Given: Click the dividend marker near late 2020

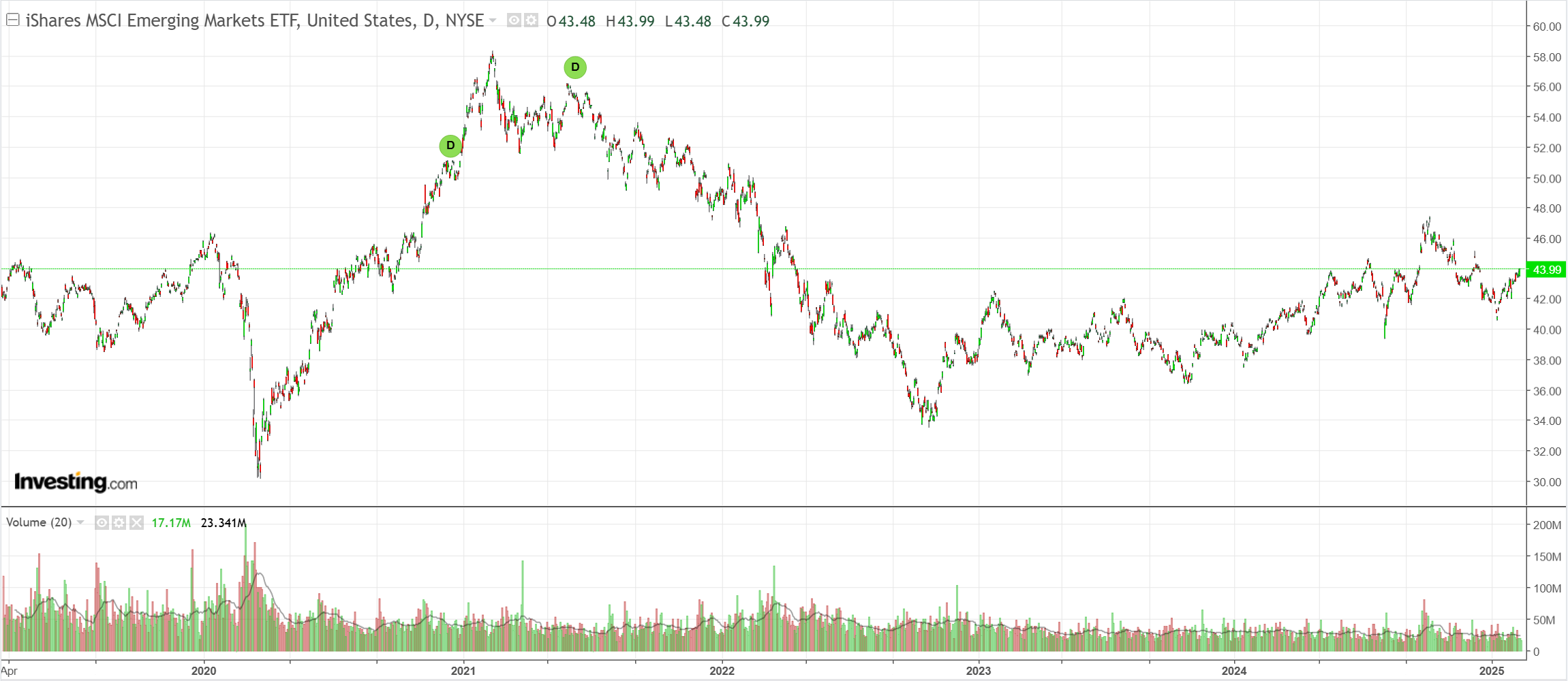Looking at the screenshot, I should coord(450,146).
